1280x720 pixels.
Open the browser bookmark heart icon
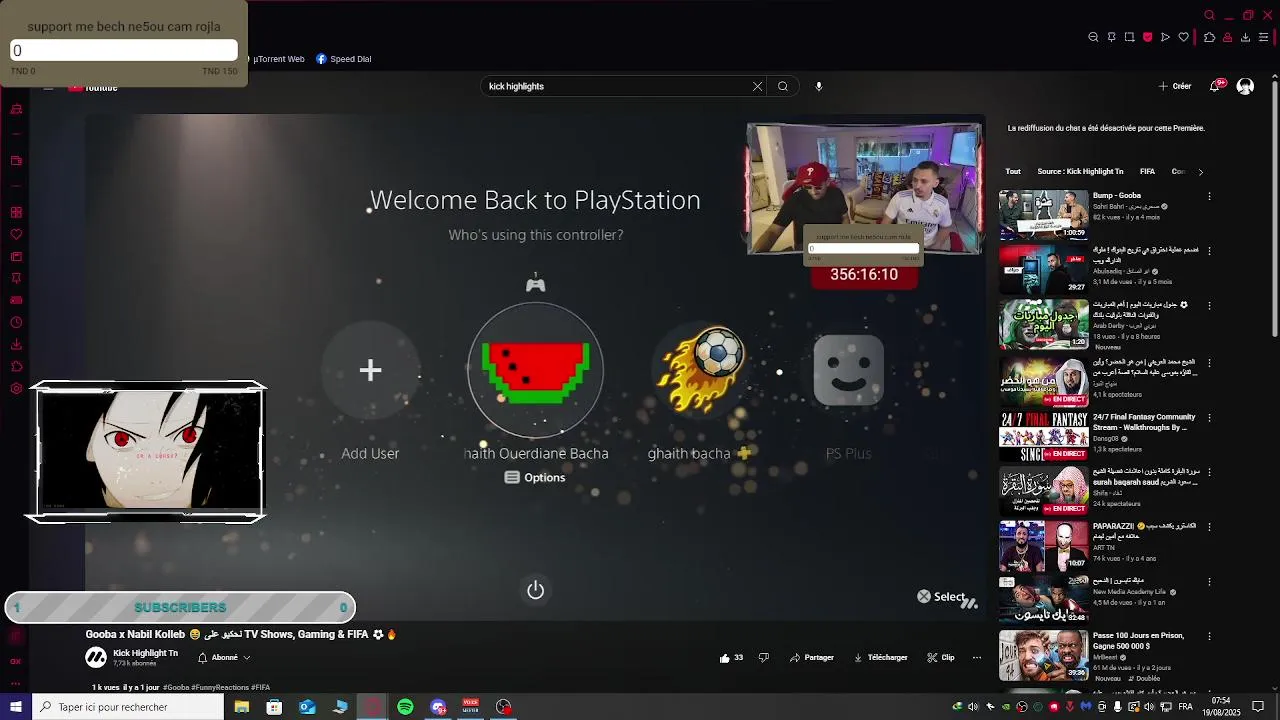pyautogui.click(x=1183, y=37)
